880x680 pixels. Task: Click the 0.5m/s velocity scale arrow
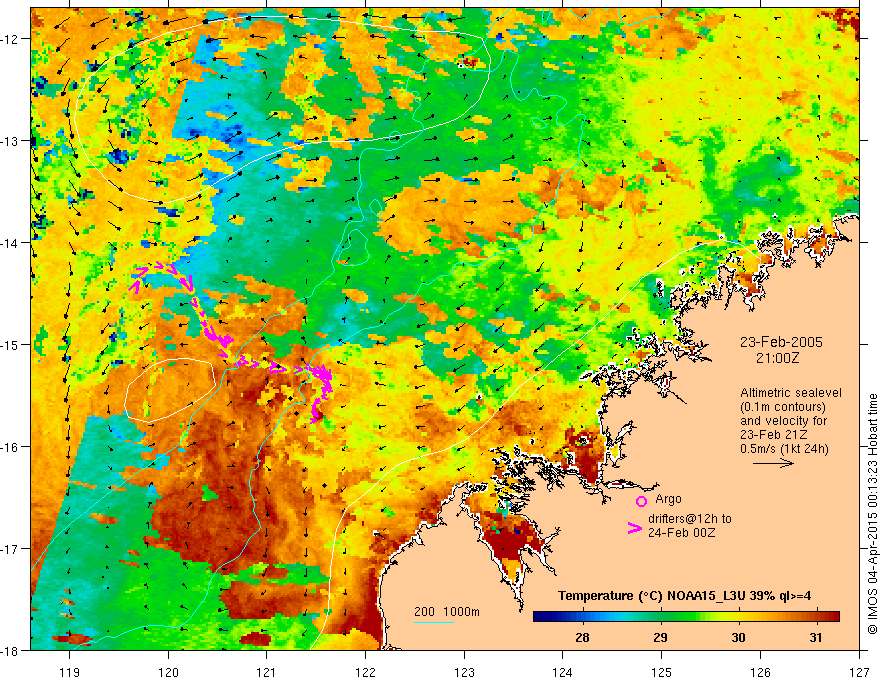coord(773,463)
